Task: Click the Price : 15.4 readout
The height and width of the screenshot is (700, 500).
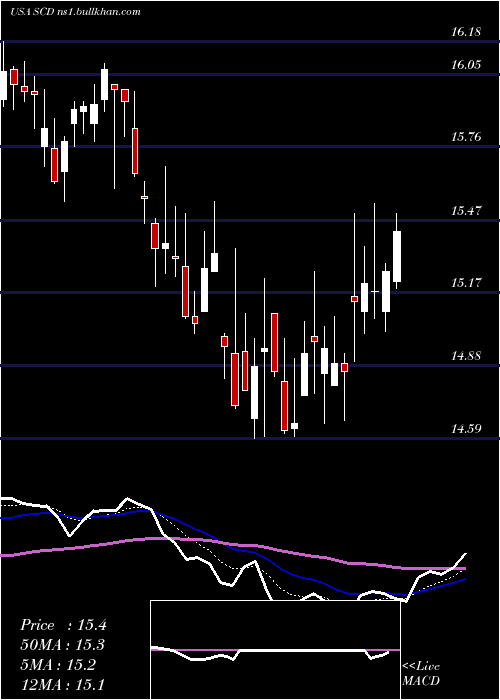Action: click(63, 625)
